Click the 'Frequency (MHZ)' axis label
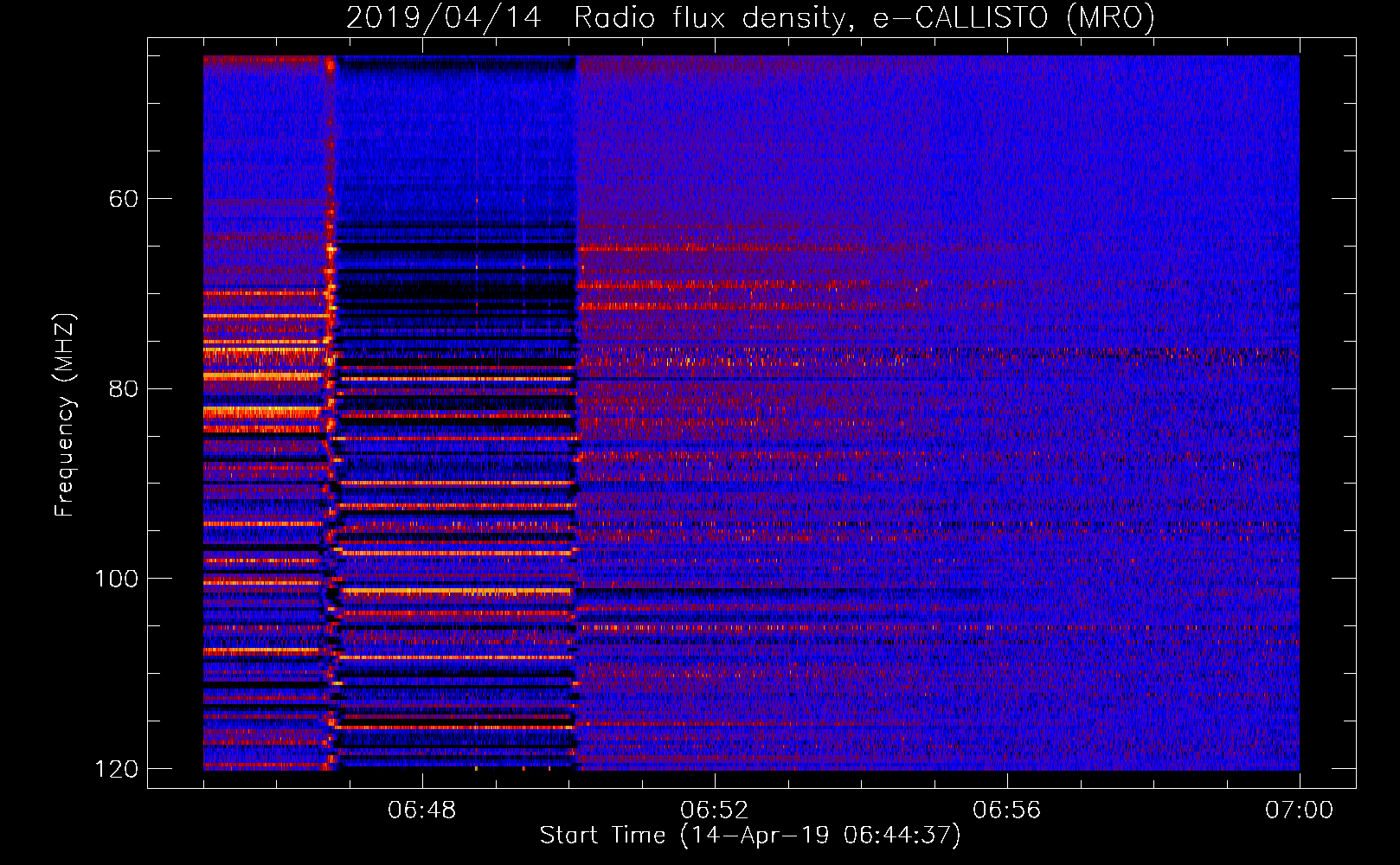1400x865 pixels. point(65,415)
